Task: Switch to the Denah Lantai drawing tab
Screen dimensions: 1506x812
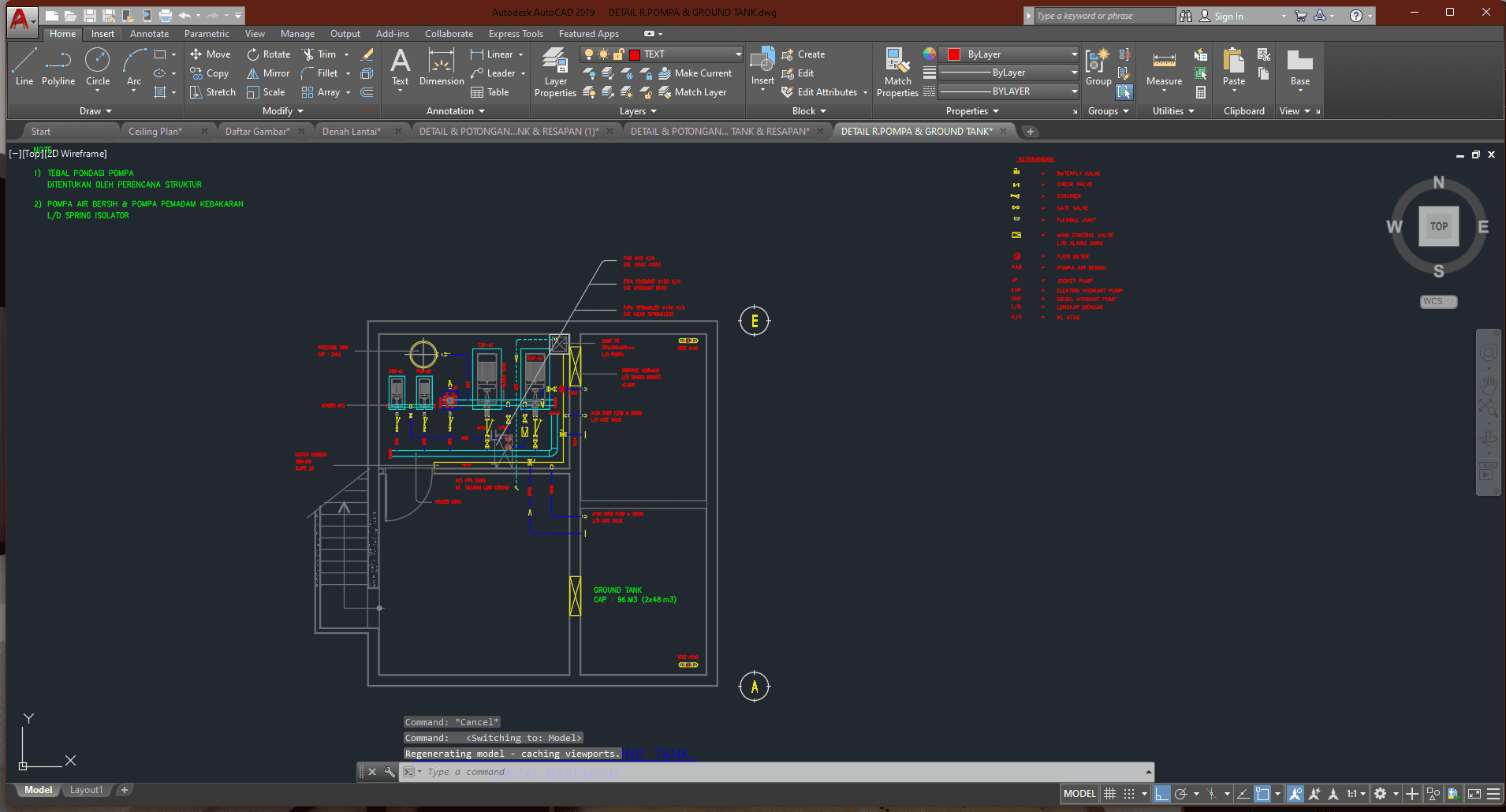Action: pos(351,132)
